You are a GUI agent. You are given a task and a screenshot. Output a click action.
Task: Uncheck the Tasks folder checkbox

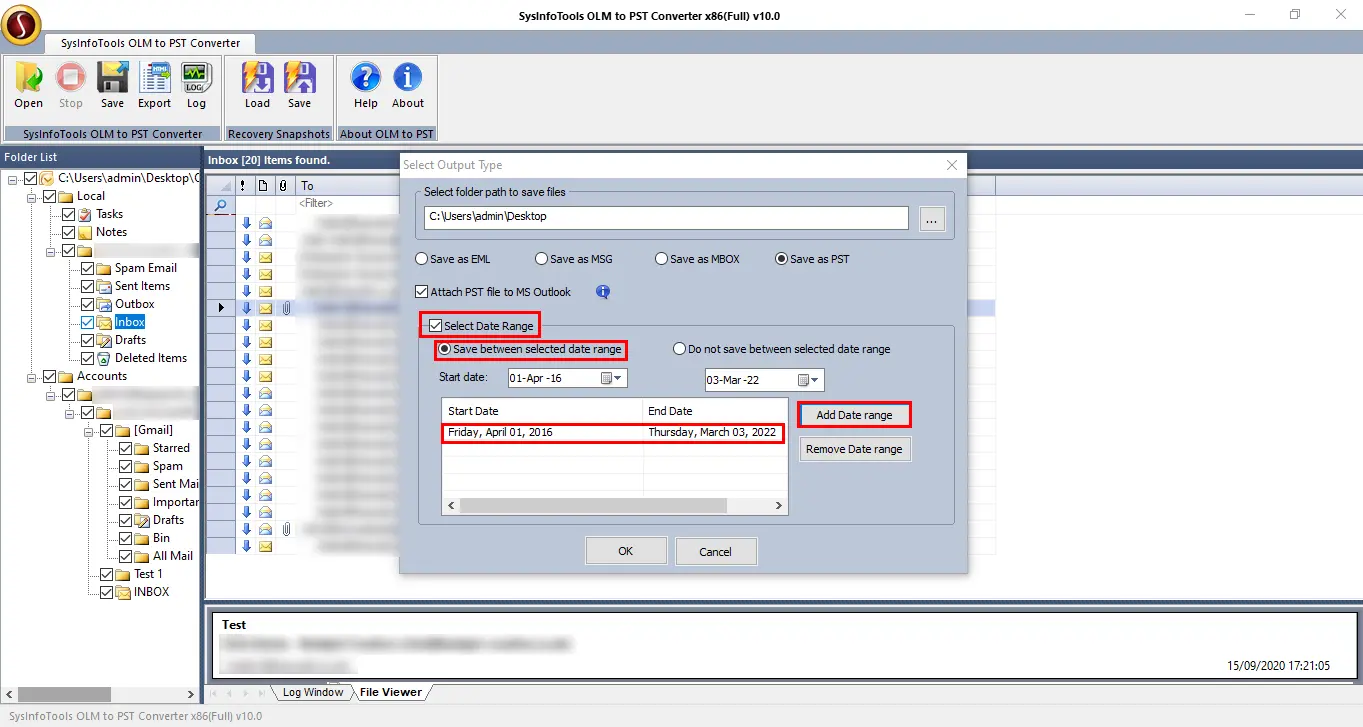68,214
